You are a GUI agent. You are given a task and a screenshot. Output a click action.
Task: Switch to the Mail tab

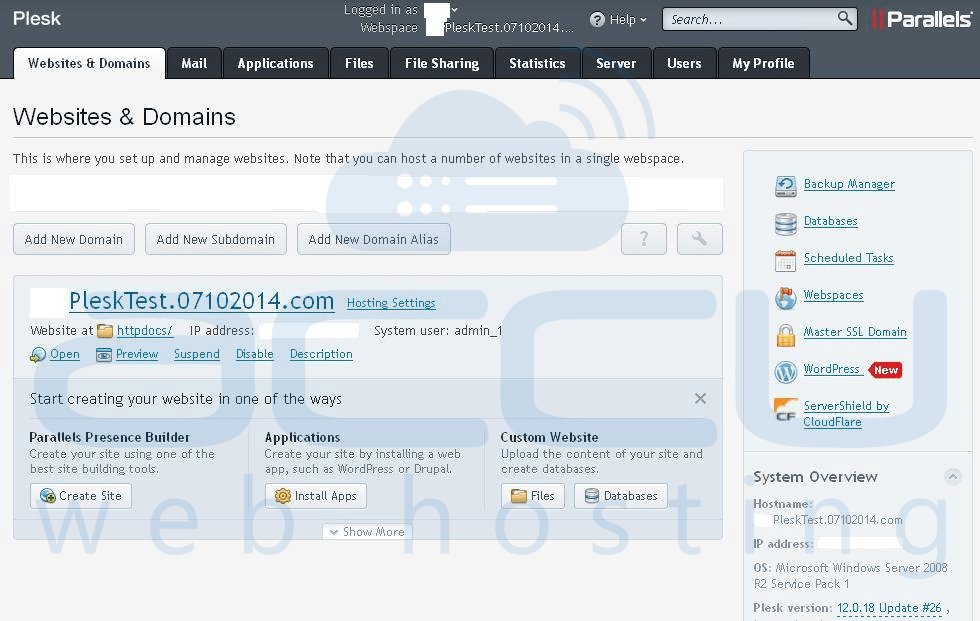193,63
